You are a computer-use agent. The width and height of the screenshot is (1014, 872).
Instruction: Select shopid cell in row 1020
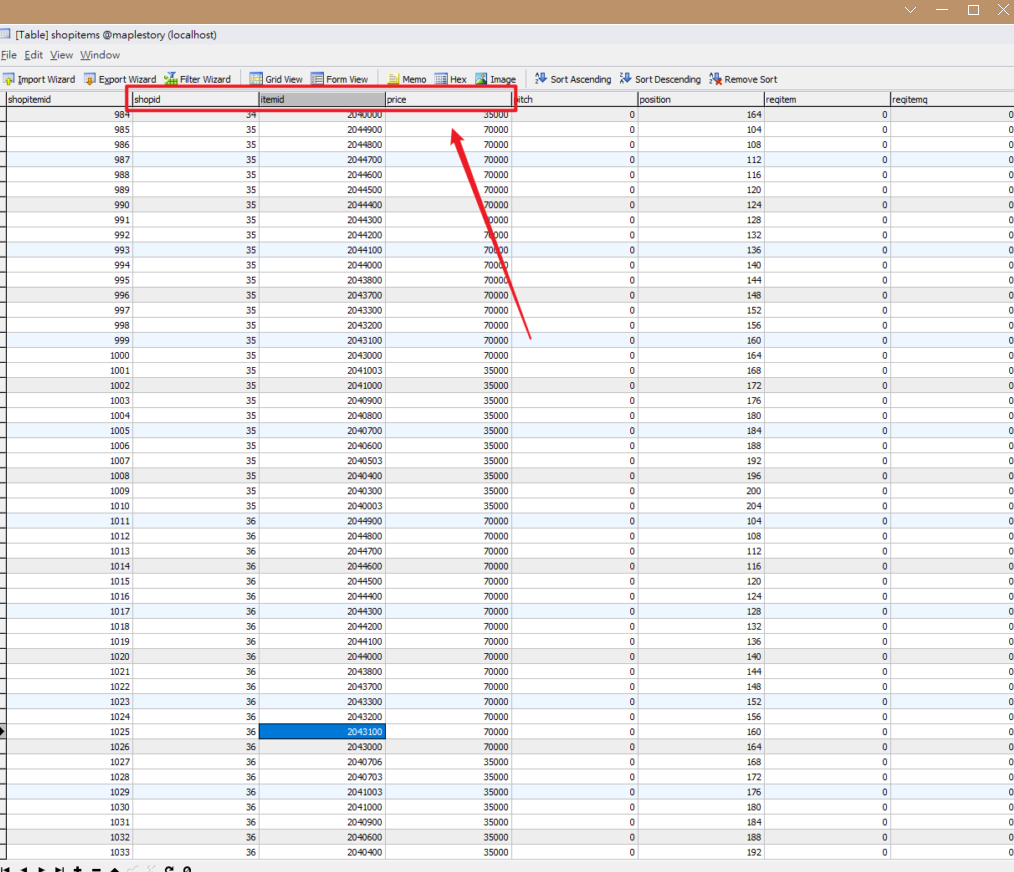point(195,657)
